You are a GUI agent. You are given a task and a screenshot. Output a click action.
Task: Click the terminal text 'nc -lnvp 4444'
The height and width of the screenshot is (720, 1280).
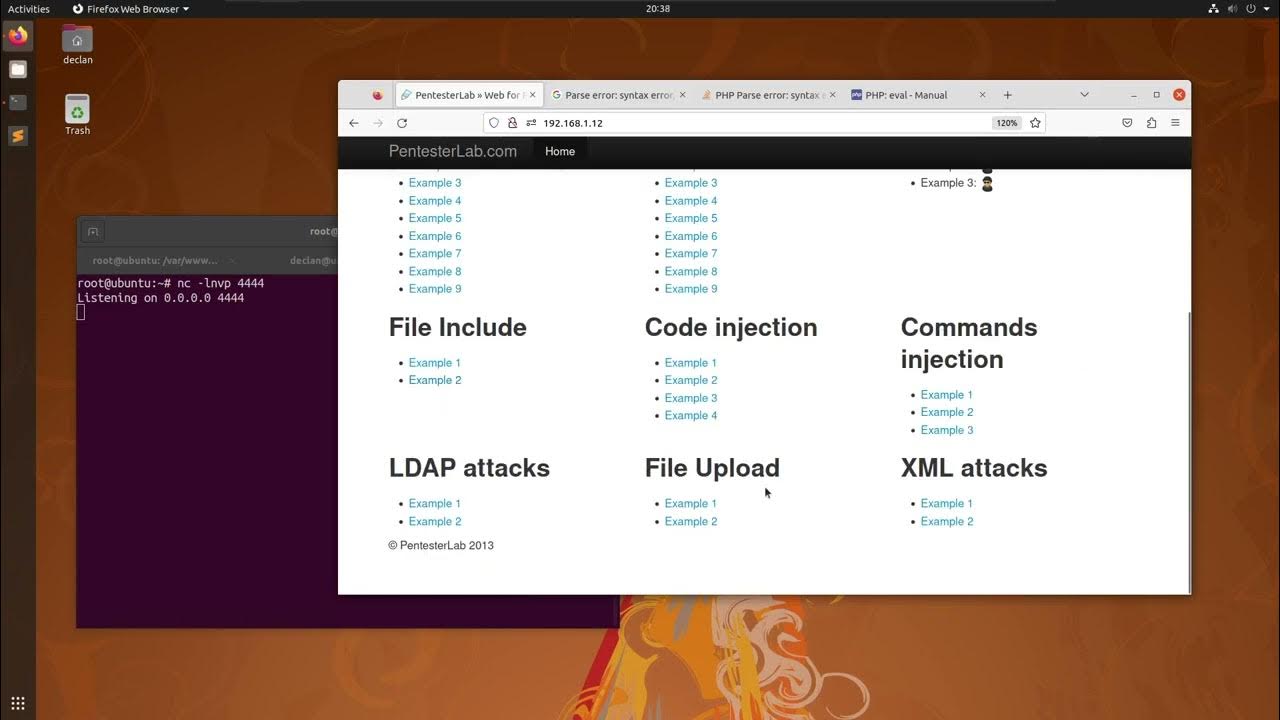pos(220,284)
